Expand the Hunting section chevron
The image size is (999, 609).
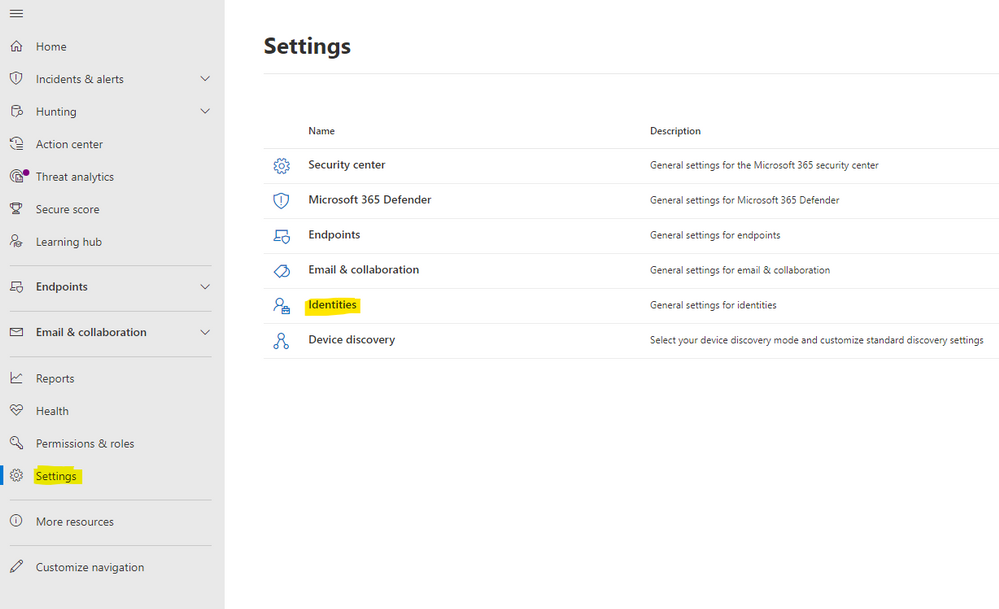(x=205, y=111)
